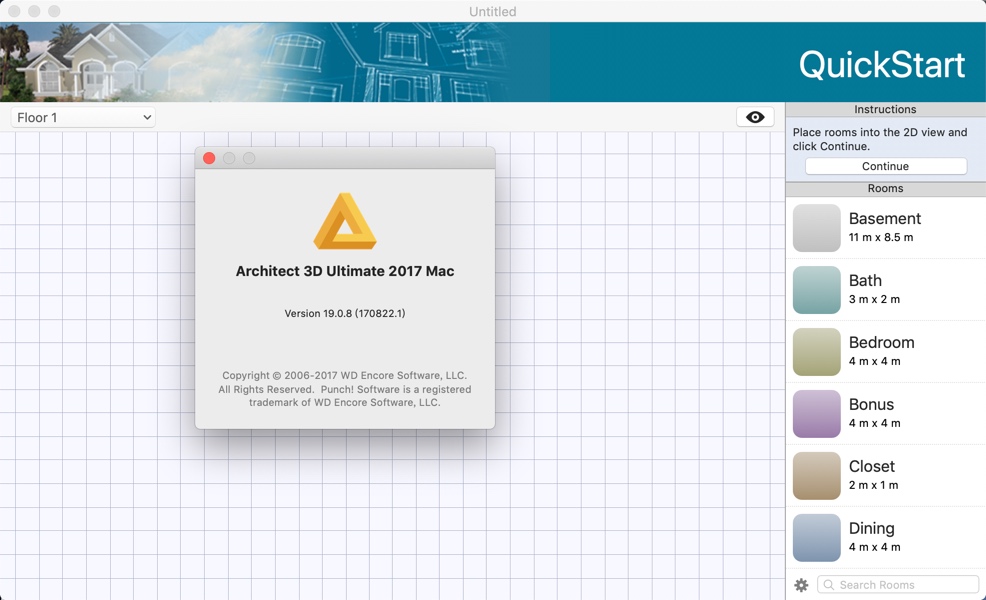Click the "11 m x 8.5 m" dimensions text

point(880,237)
